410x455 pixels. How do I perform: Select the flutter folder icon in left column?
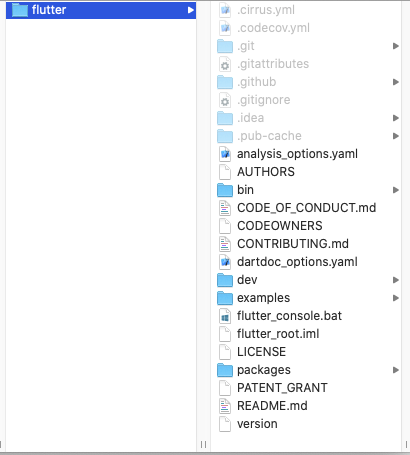click(x=20, y=10)
